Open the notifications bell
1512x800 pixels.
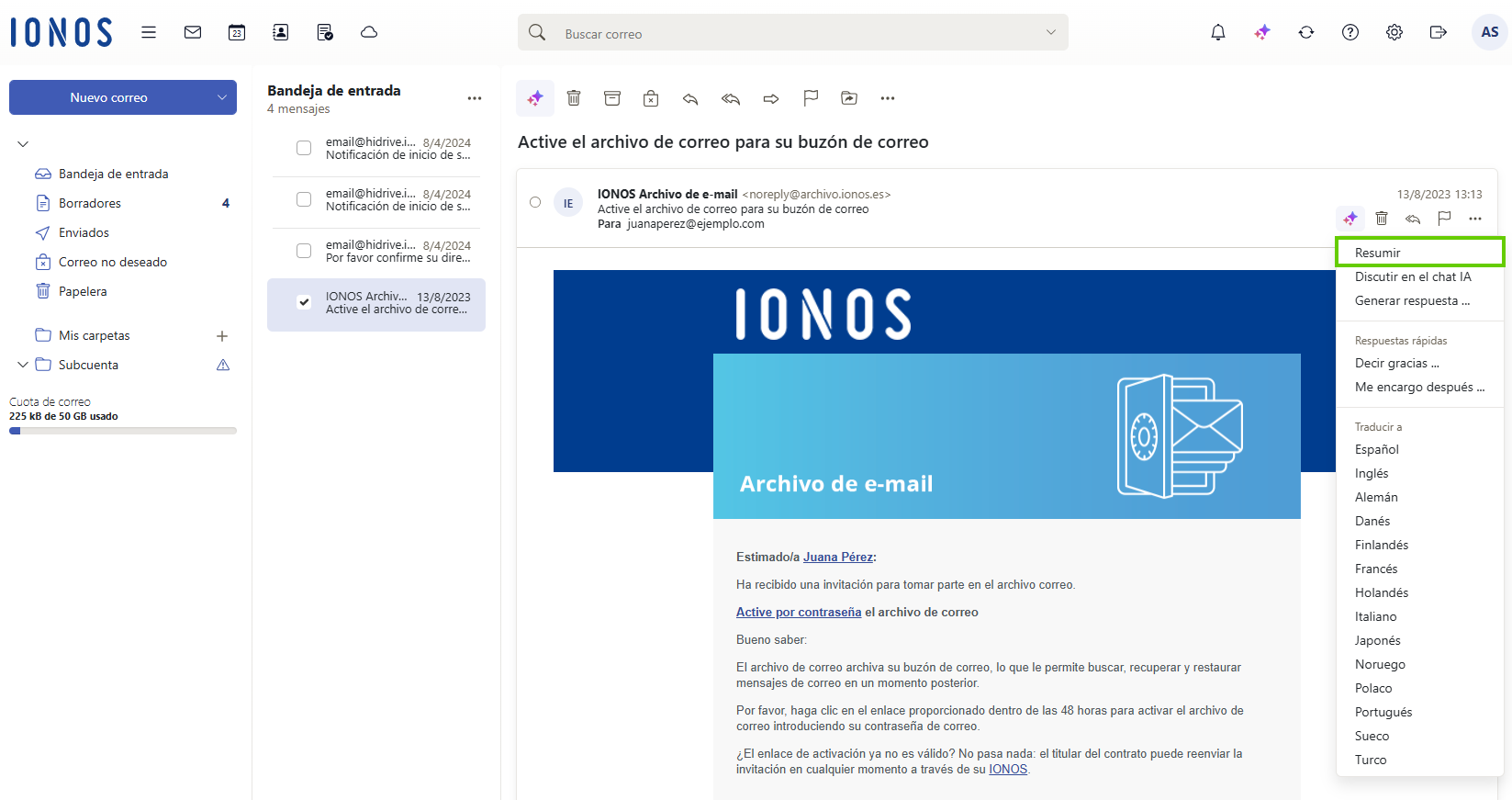1218,32
